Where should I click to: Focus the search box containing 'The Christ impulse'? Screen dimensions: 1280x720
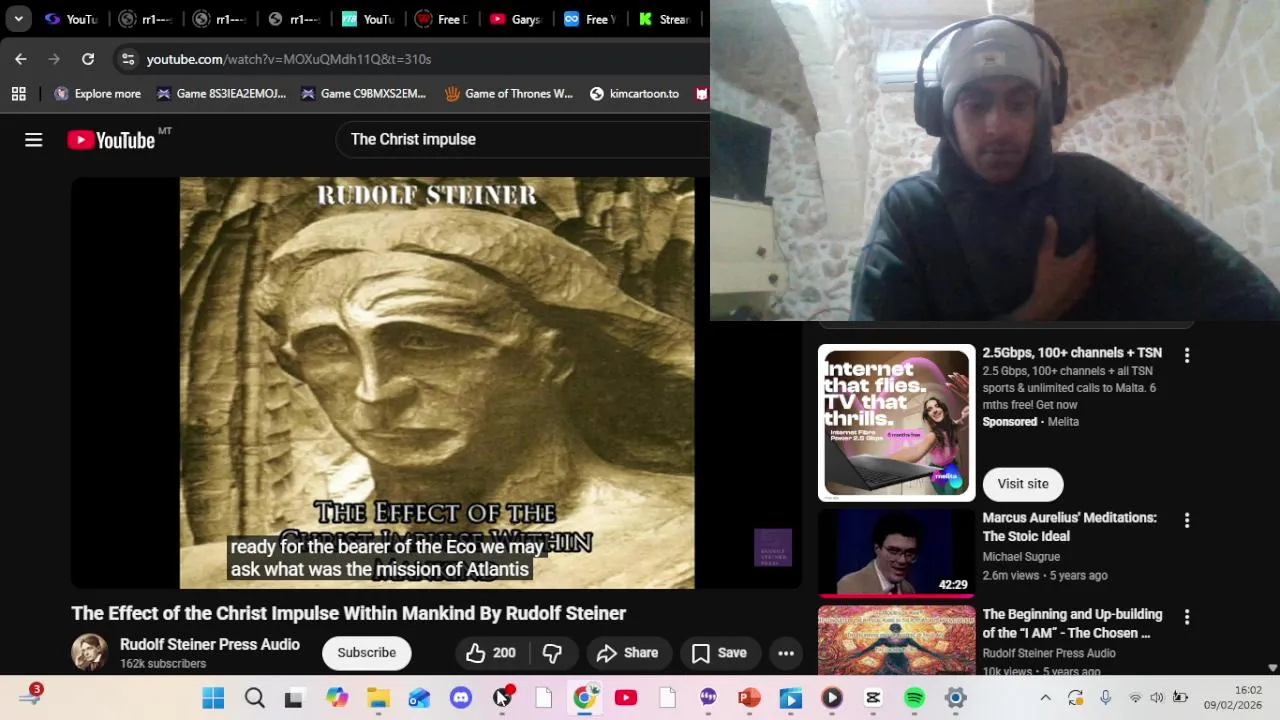(x=520, y=139)
